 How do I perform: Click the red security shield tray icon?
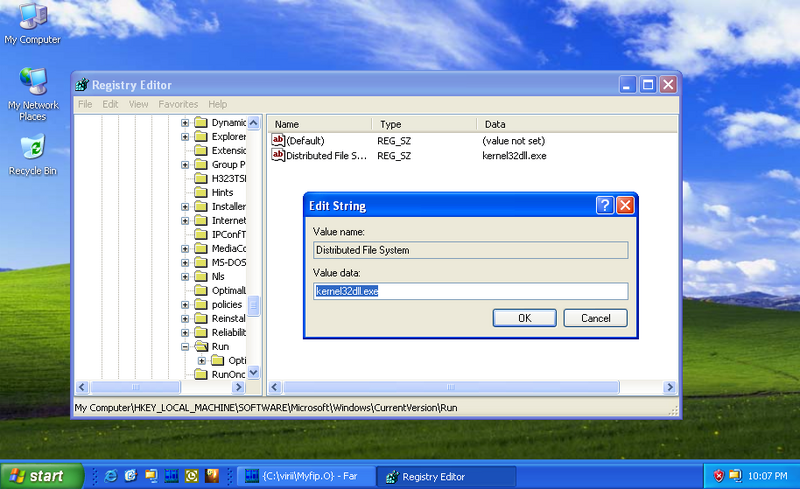[718, 476]
